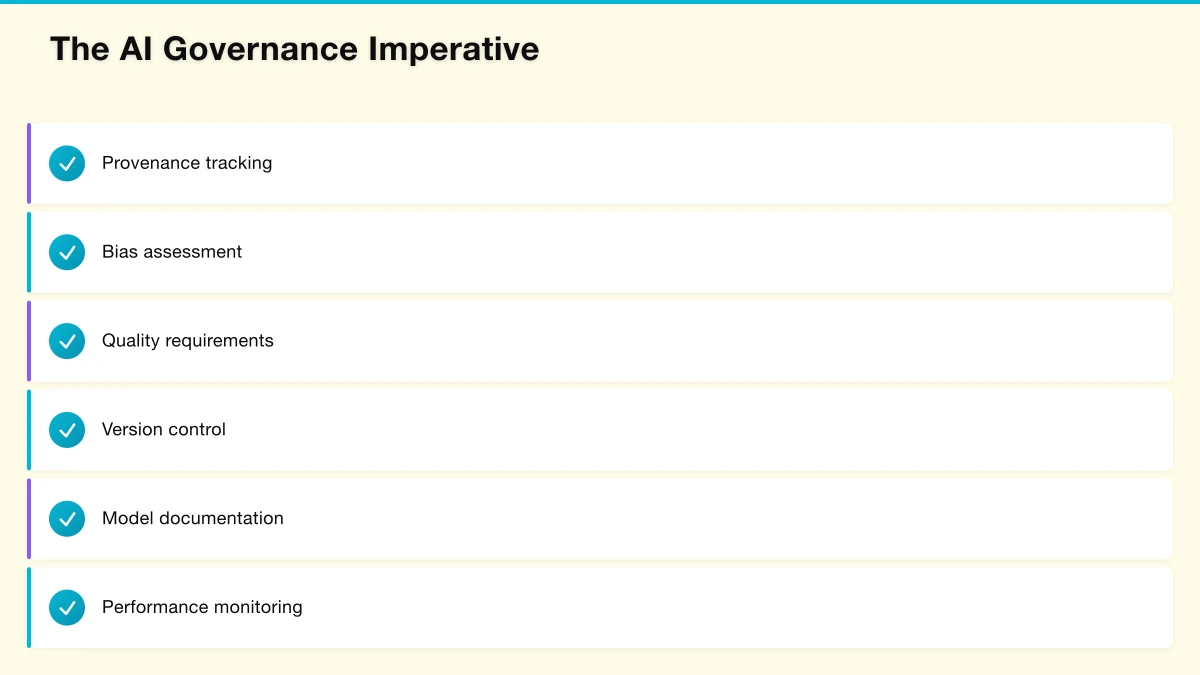
Task: Select the teal accent bar beside Version control
Action: [x=29, y=430]
